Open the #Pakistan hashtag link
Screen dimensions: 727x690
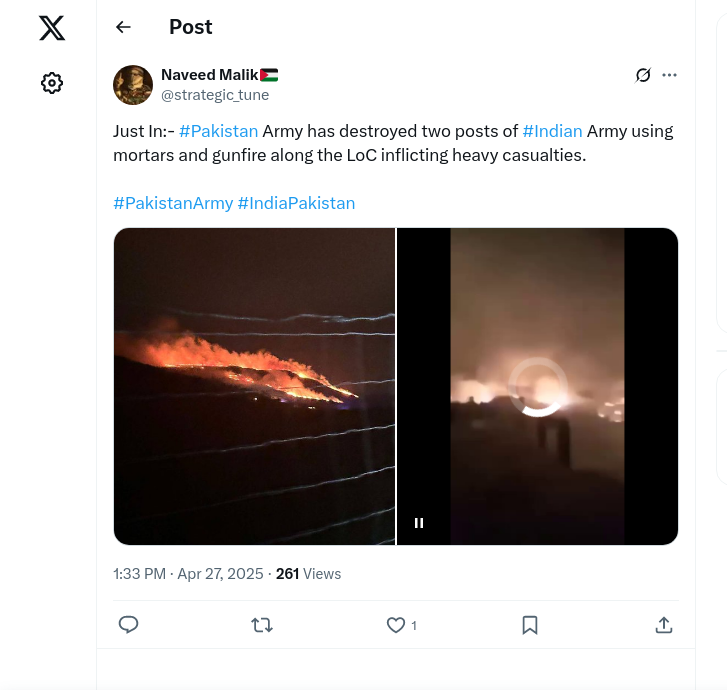218,131
